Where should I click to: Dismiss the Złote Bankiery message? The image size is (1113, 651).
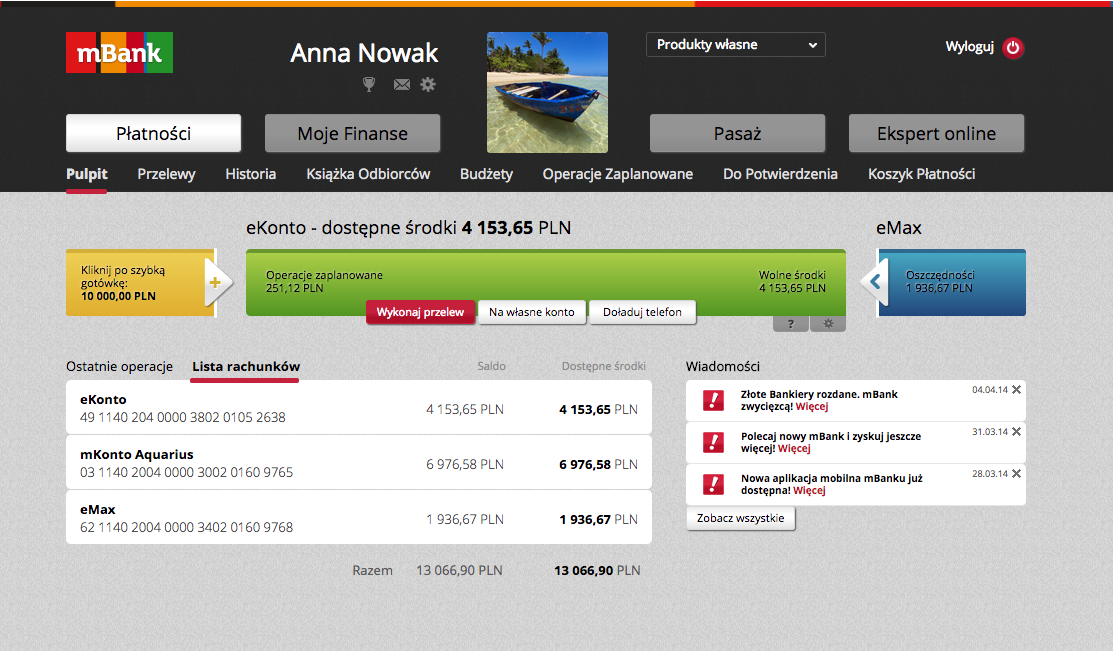pyautogui.click(x=1016, y=389)
